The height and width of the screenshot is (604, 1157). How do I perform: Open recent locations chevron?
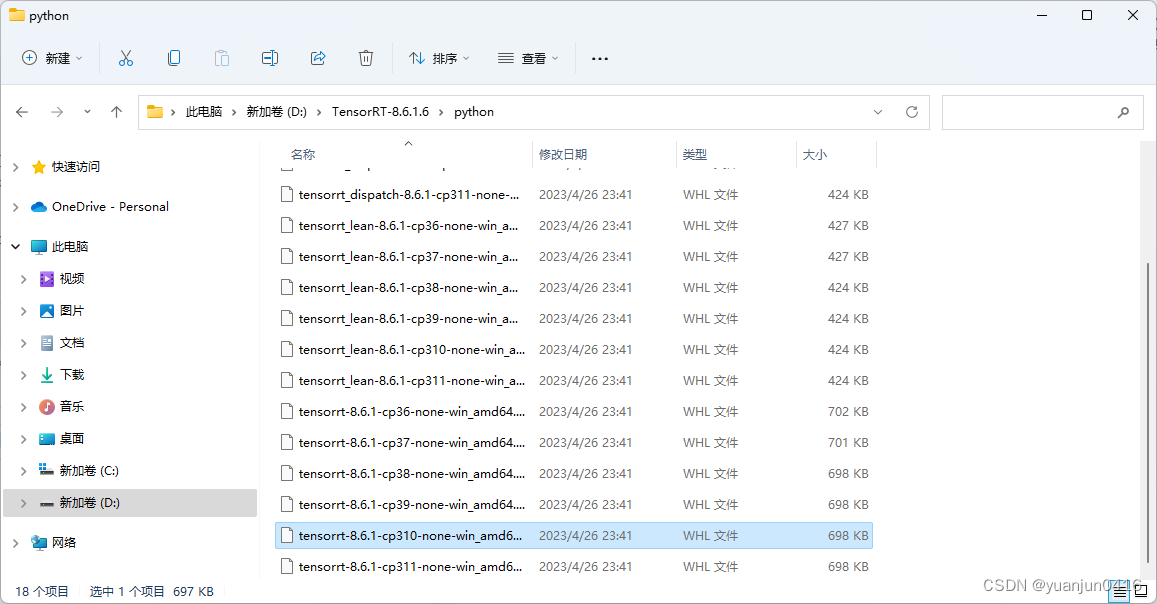pyautogui.click(x=87, y=112)
